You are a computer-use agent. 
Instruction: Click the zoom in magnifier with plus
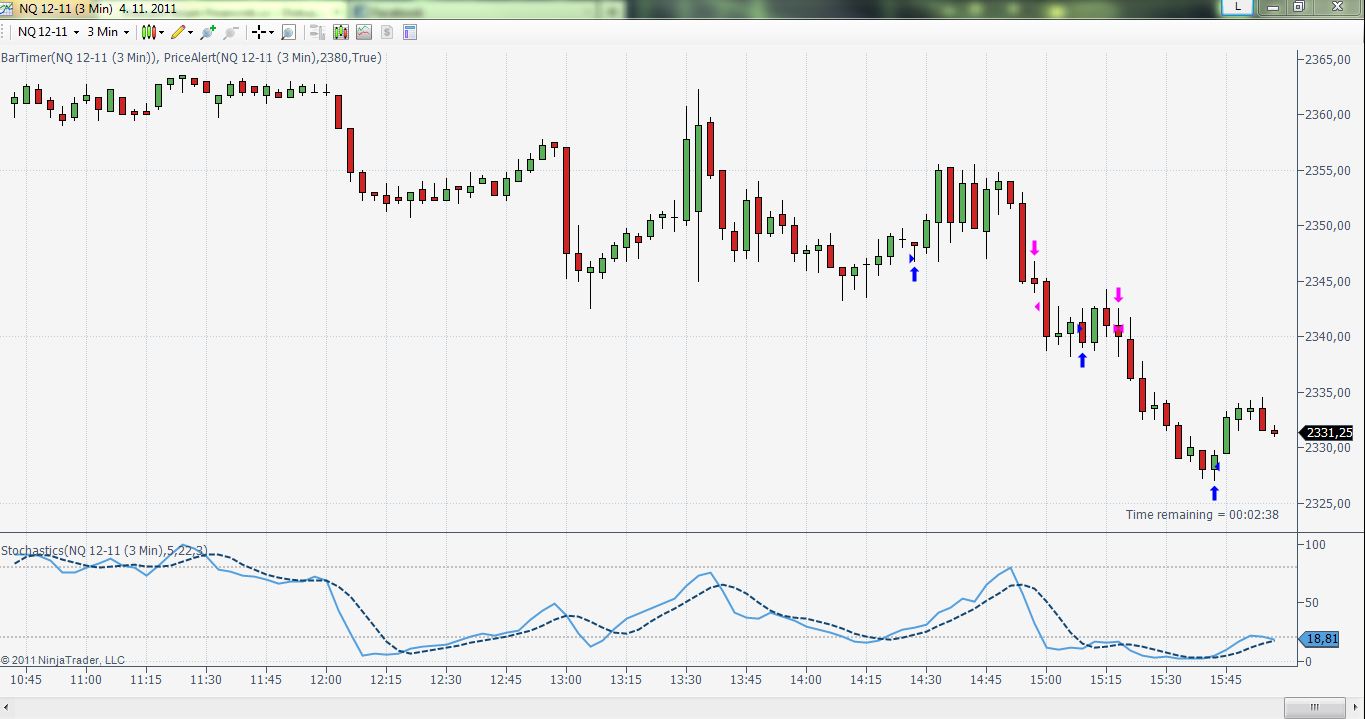click(x=208, y=32)
